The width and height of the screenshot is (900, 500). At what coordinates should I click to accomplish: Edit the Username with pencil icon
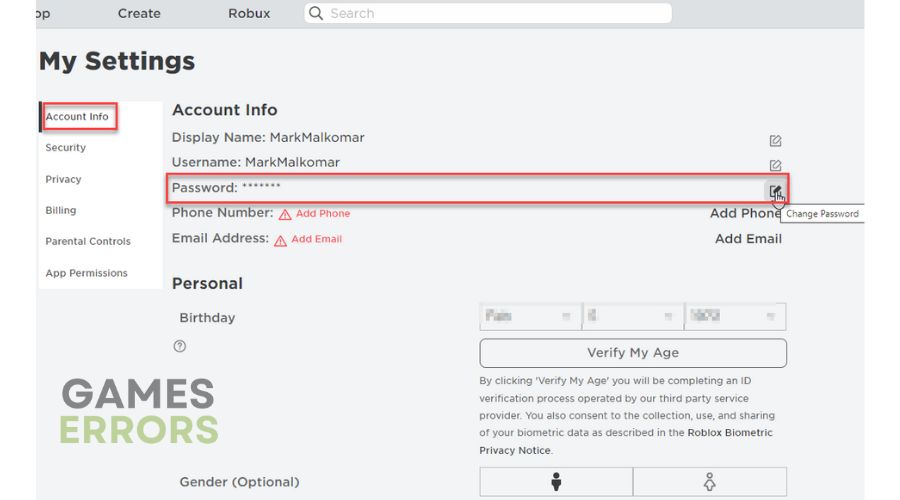[775, 165]
